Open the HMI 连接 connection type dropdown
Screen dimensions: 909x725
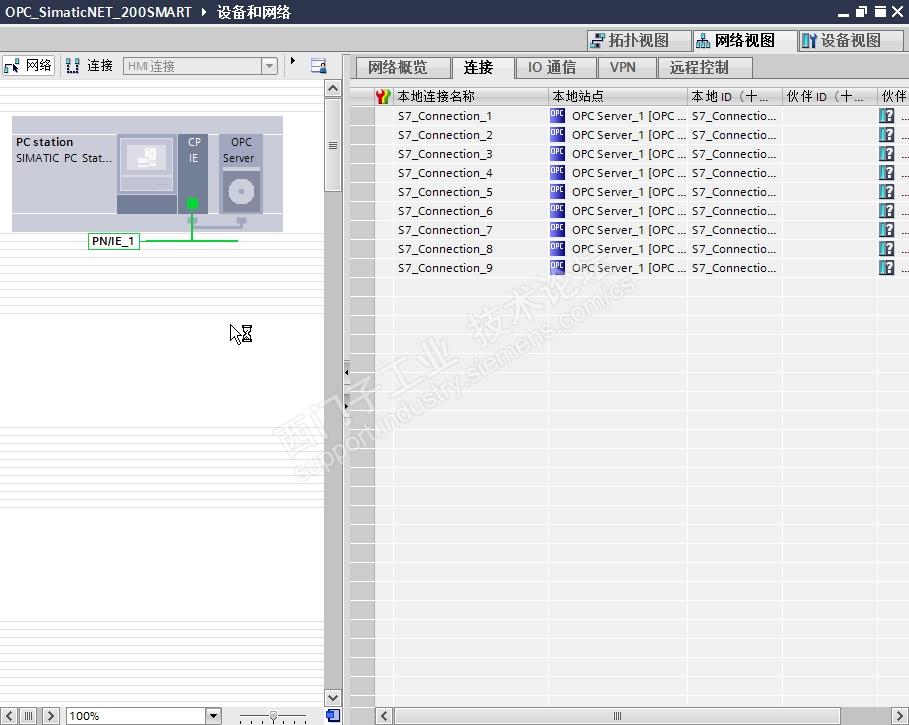(x=270, y=66)
